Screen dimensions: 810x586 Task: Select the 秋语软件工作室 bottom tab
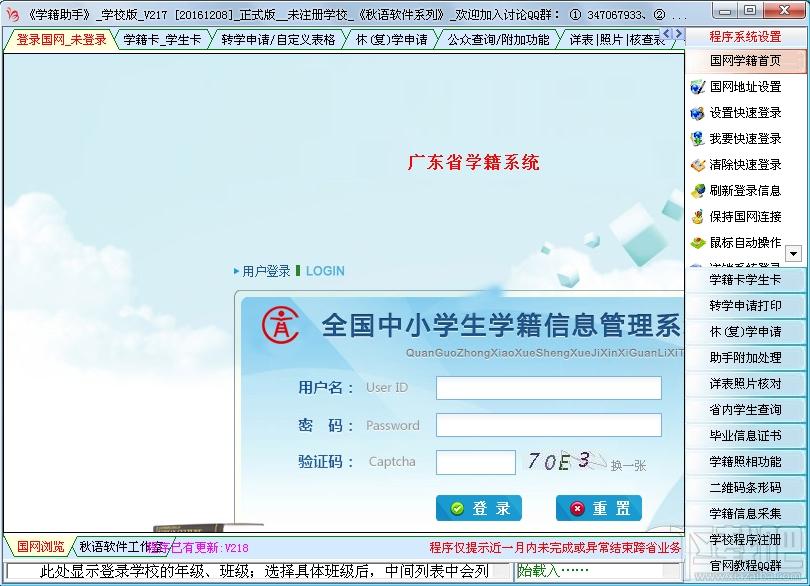121,547
